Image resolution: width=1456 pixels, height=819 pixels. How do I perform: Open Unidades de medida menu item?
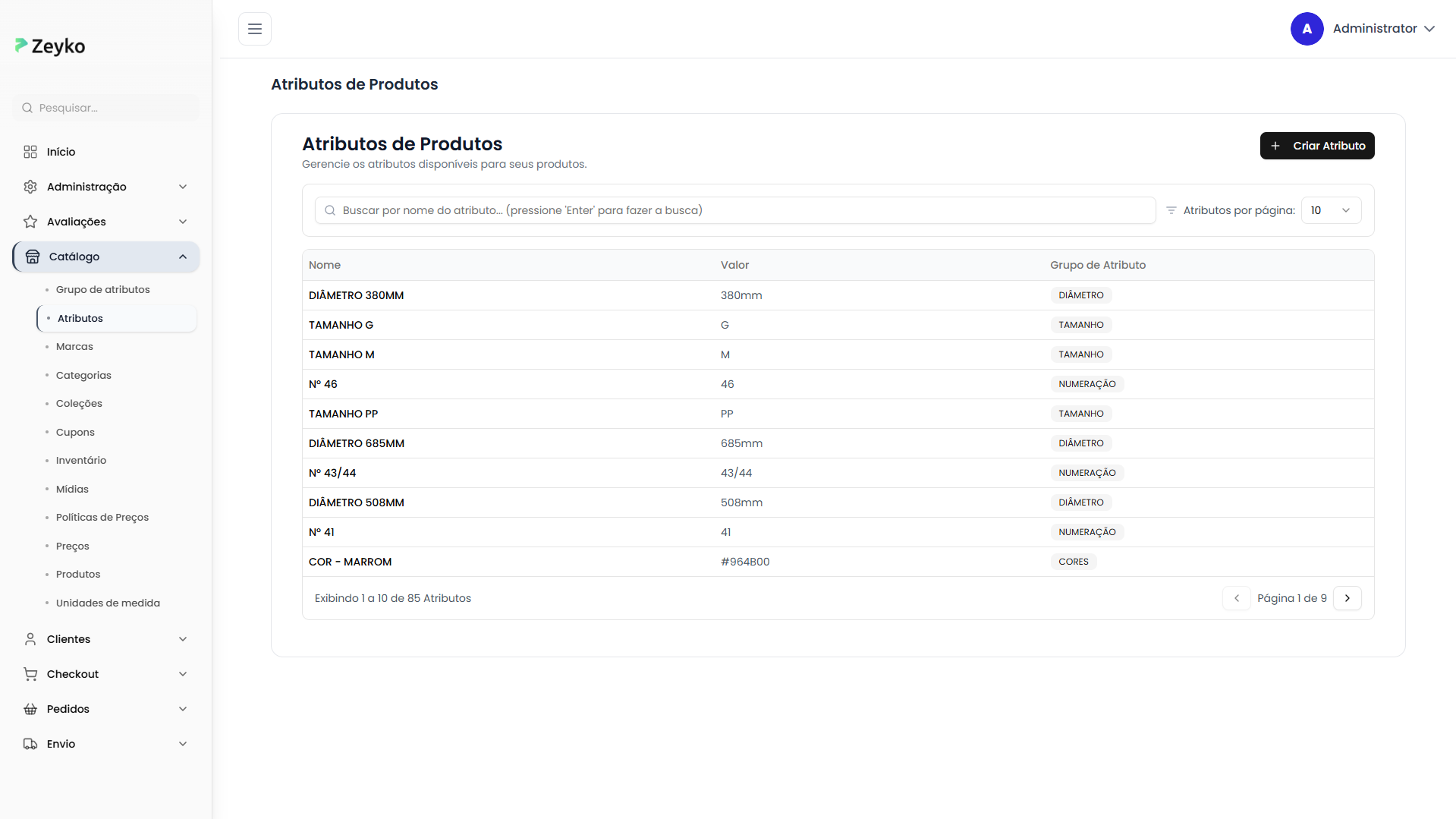[x=108, y=603]
